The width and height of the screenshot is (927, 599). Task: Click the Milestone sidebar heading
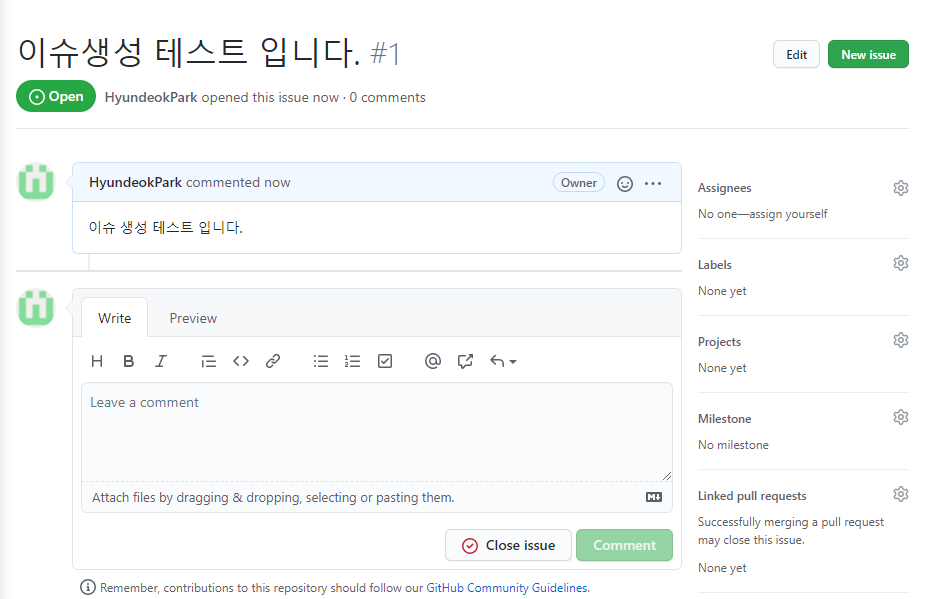pos(724,419)
